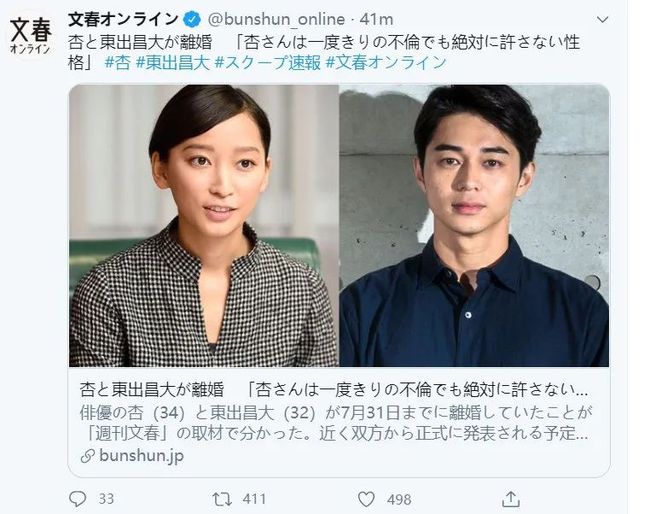The image size is (650, 514).
Task: Open the #スクープ速報 hashtag
Action: 268,63
